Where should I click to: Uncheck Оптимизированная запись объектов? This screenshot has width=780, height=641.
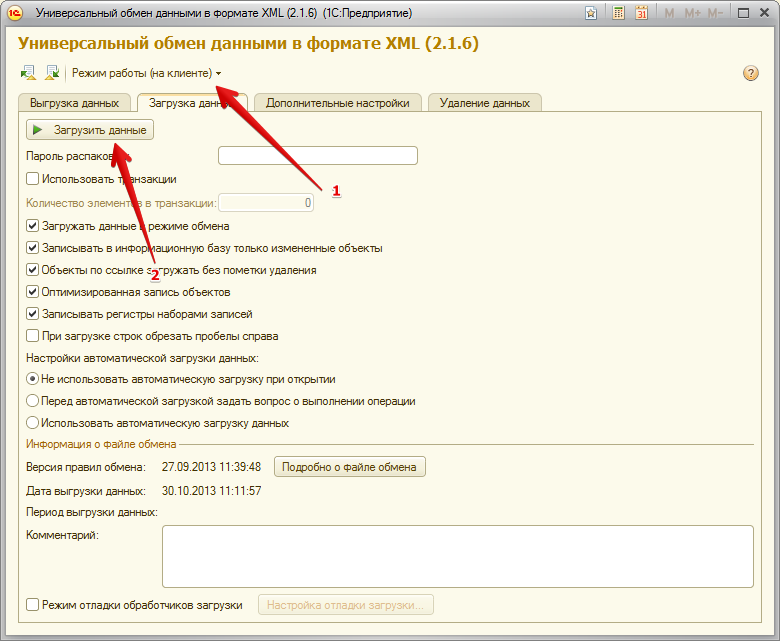[x=33, y=292]
